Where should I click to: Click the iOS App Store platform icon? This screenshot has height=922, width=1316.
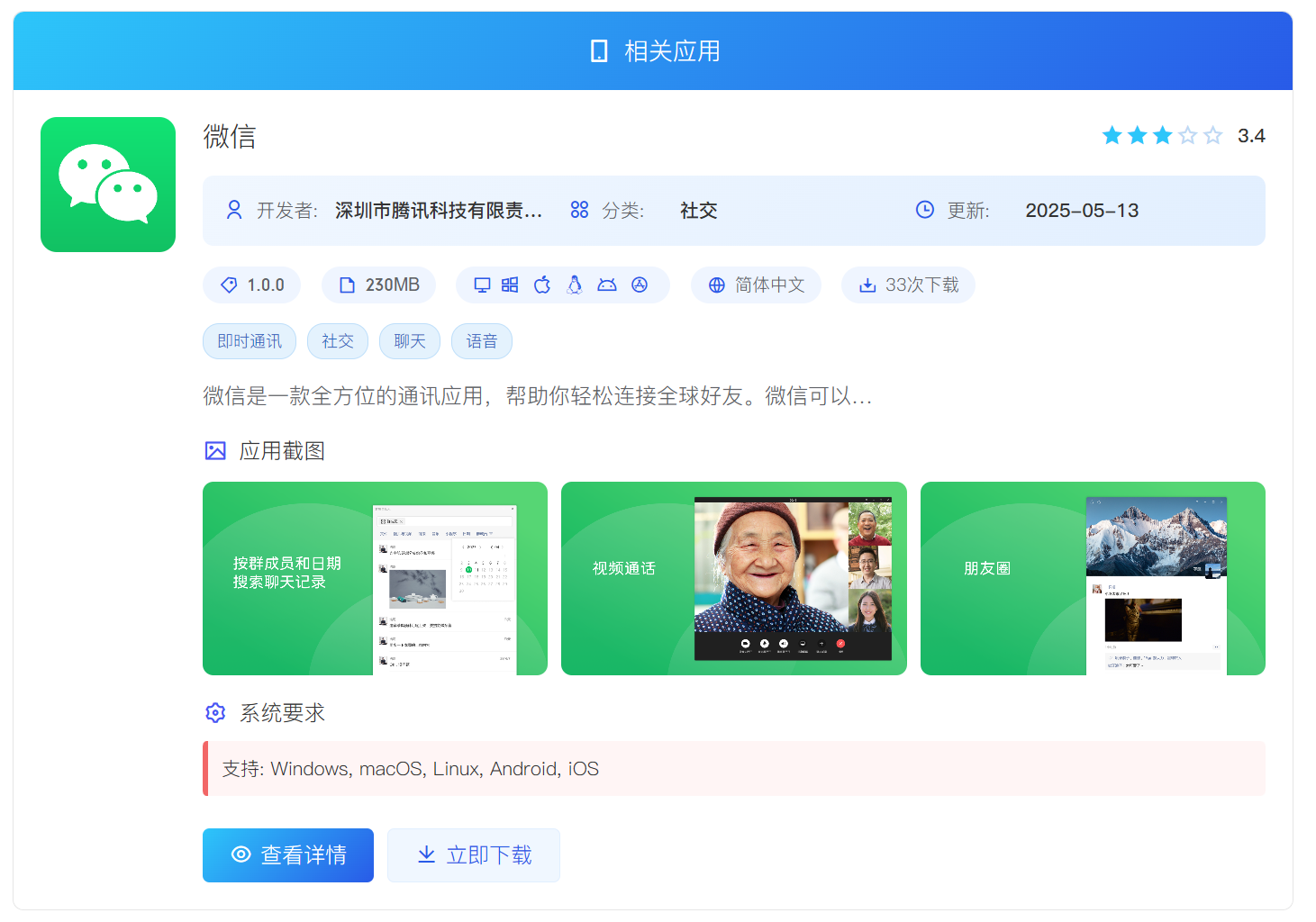point(640,285)
